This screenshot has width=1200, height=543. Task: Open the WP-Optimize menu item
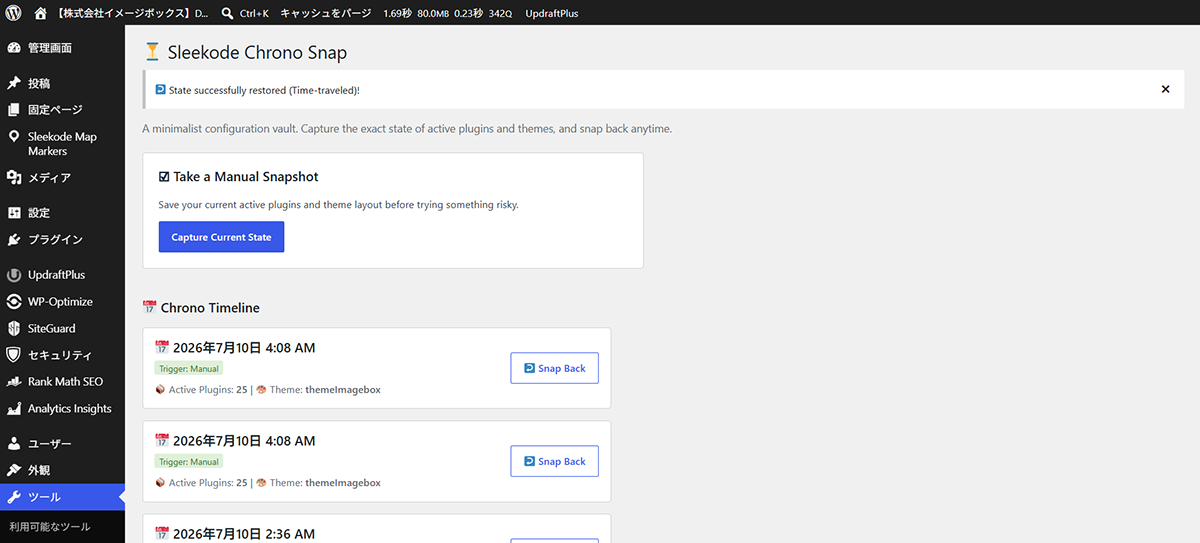coord(62,302)
